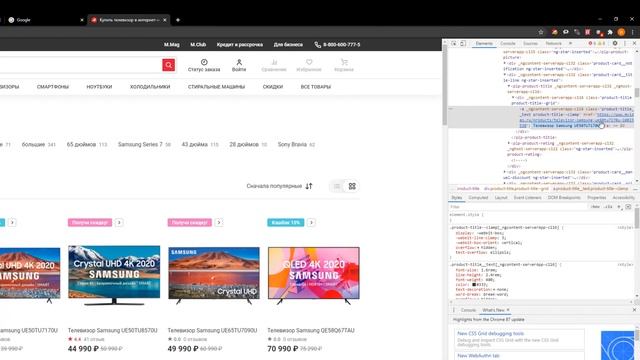Click arrow beside first pink promo badge
Image resolution: width=640 pixels, height=360 pixels.
click(x=119, y=222)
